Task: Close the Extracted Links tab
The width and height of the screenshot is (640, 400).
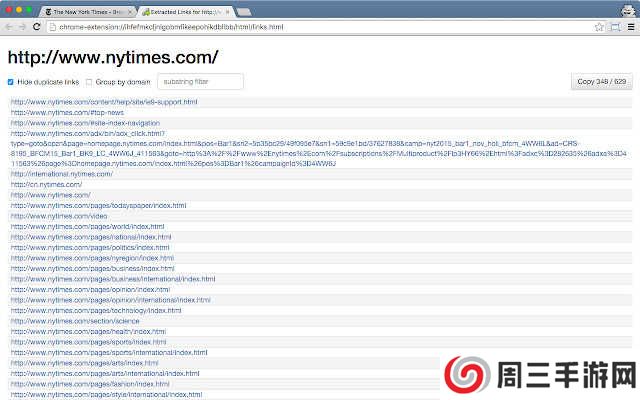Action: click(x=227, y=10)
